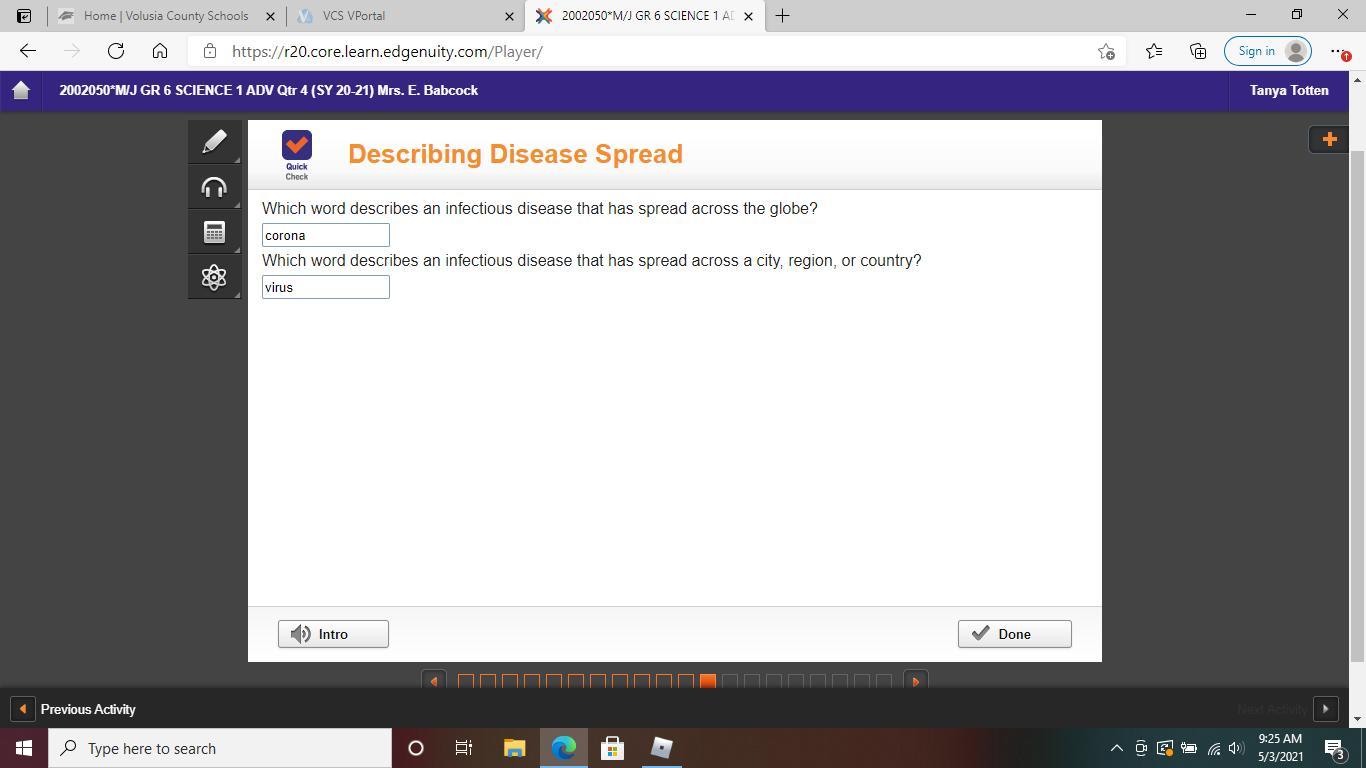Refresh the current page
The height and width of the screenshot is (768, 1366).
116,51
